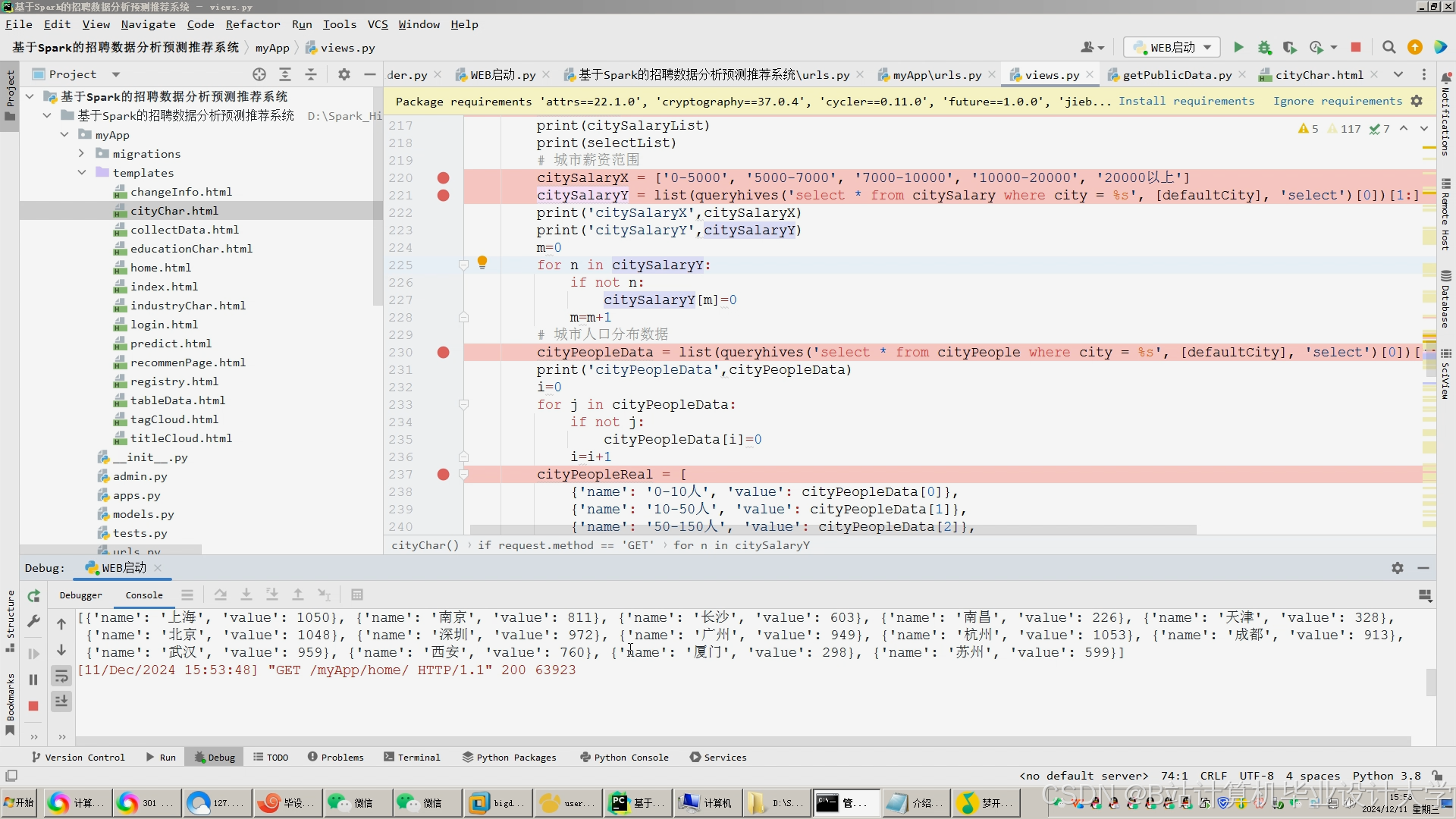Rerun the debug session
Viewport: 1456px width, 819px height.
(33, 595)
